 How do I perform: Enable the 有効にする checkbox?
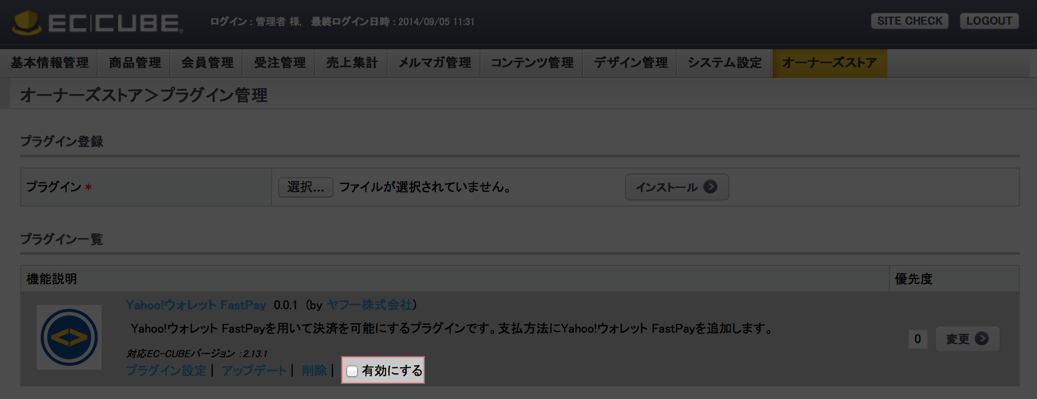(353, 371)
